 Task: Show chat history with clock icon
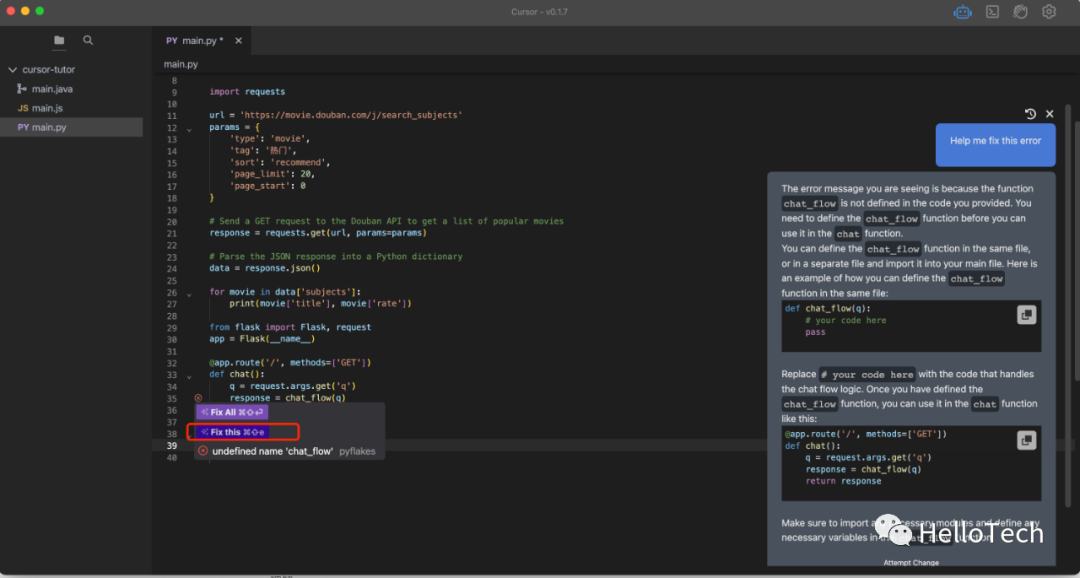[1031, 114]
